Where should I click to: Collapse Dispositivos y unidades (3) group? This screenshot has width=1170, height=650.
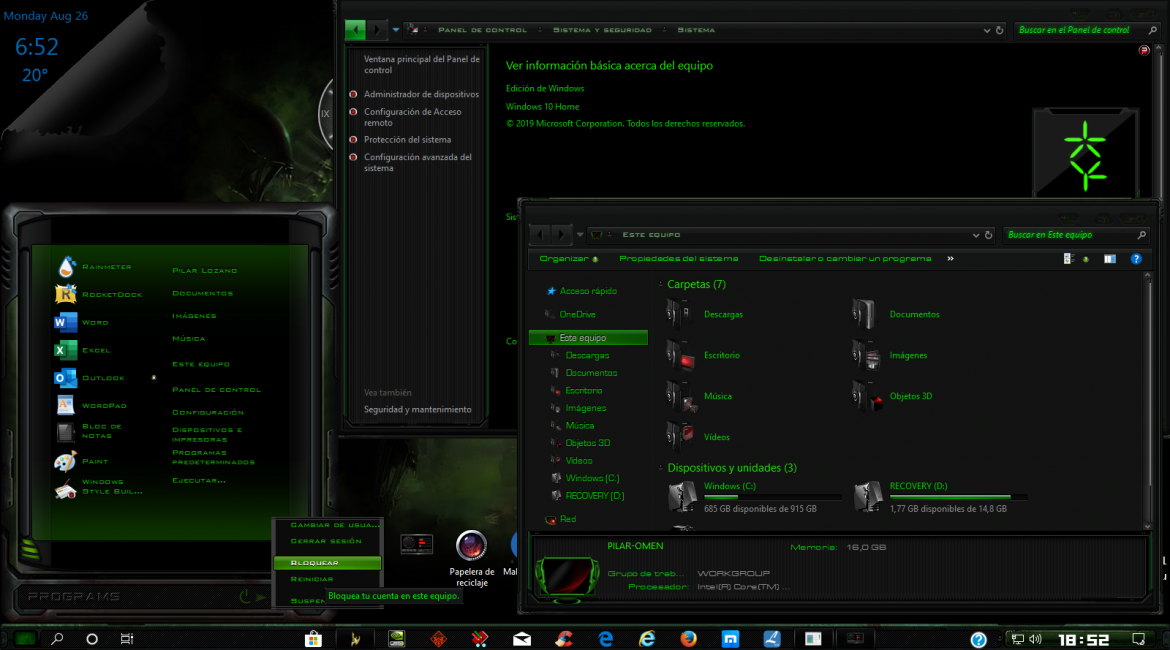point(660,468)
